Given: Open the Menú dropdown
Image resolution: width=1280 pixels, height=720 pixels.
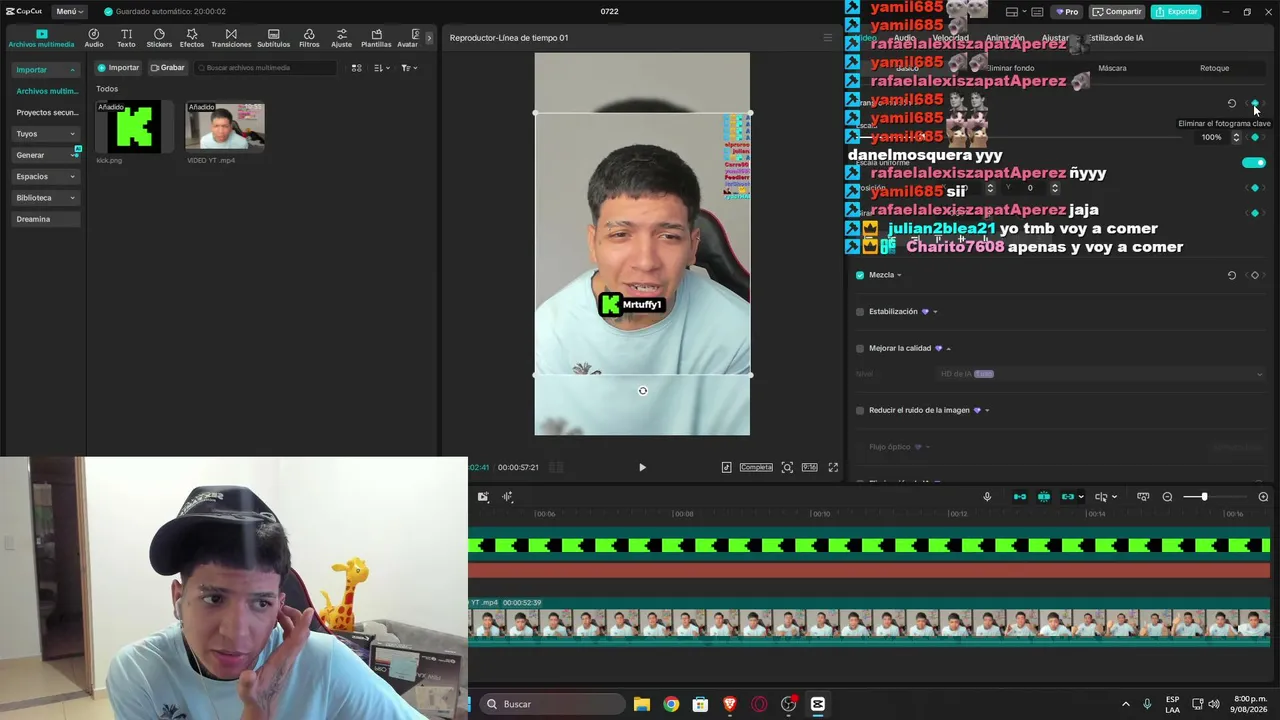Looking at the screenshot, I should coord(69,12).
